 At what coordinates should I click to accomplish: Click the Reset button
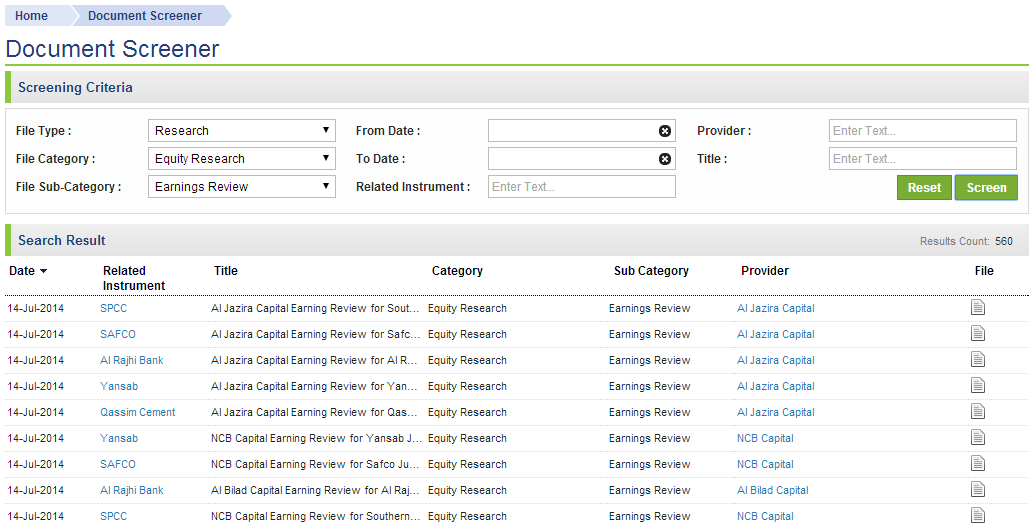coord(924,188)
